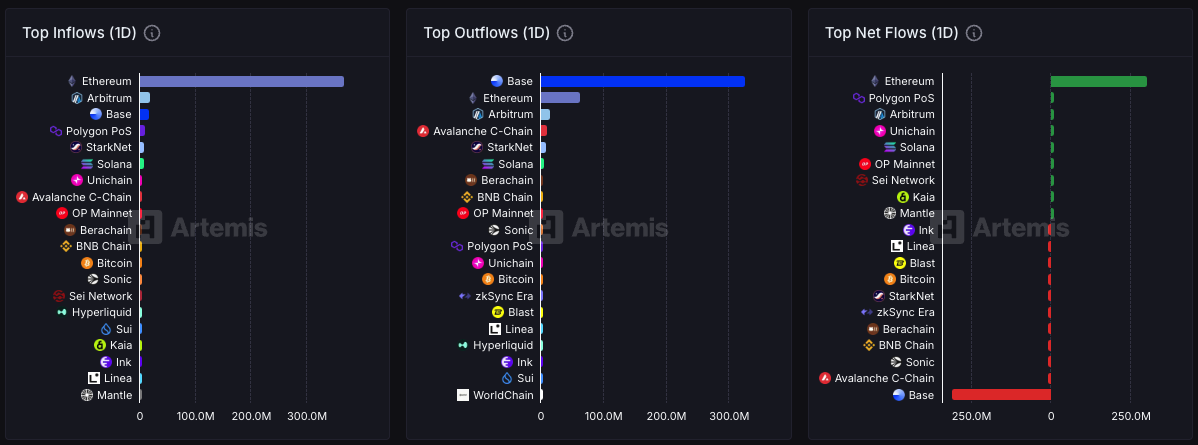Click the red Base bar in Top Net Flows

click(x=1002, y=395)
